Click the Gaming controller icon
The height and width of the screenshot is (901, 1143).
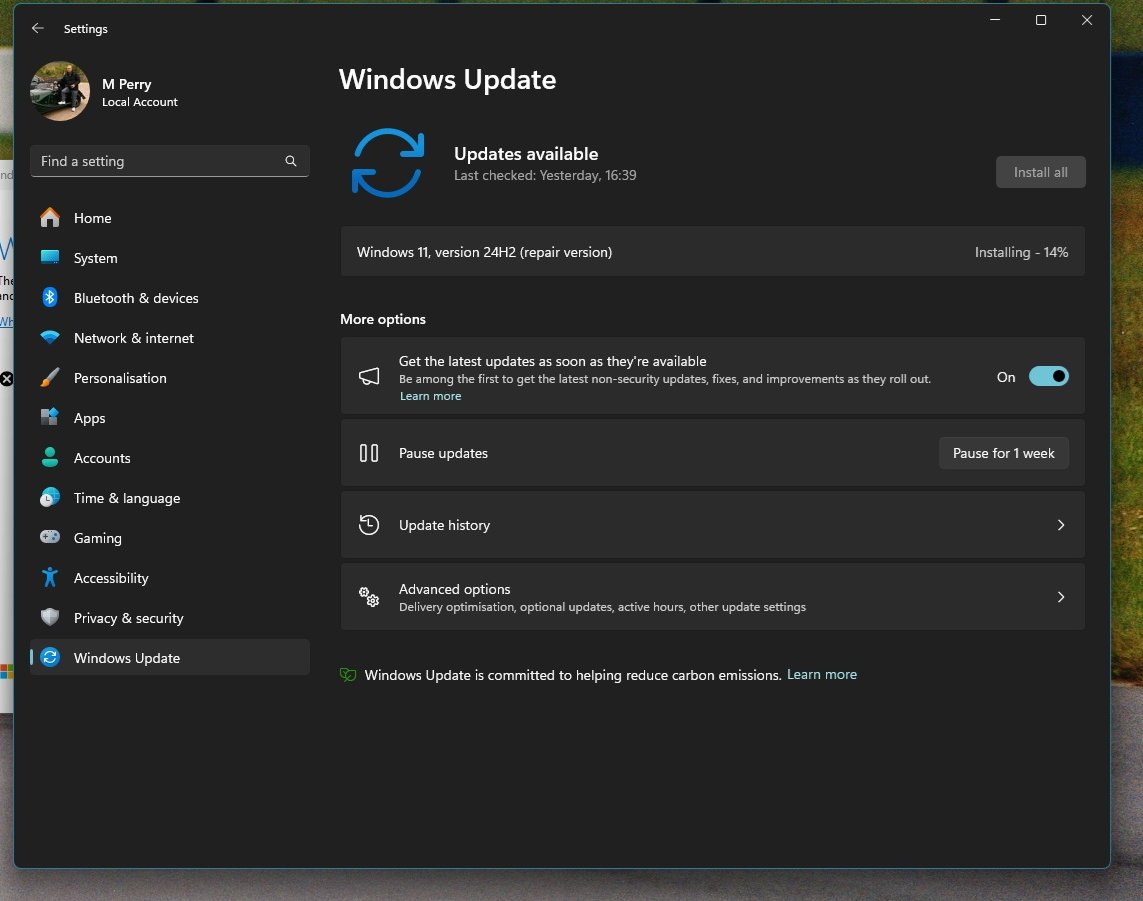(50, 537)
